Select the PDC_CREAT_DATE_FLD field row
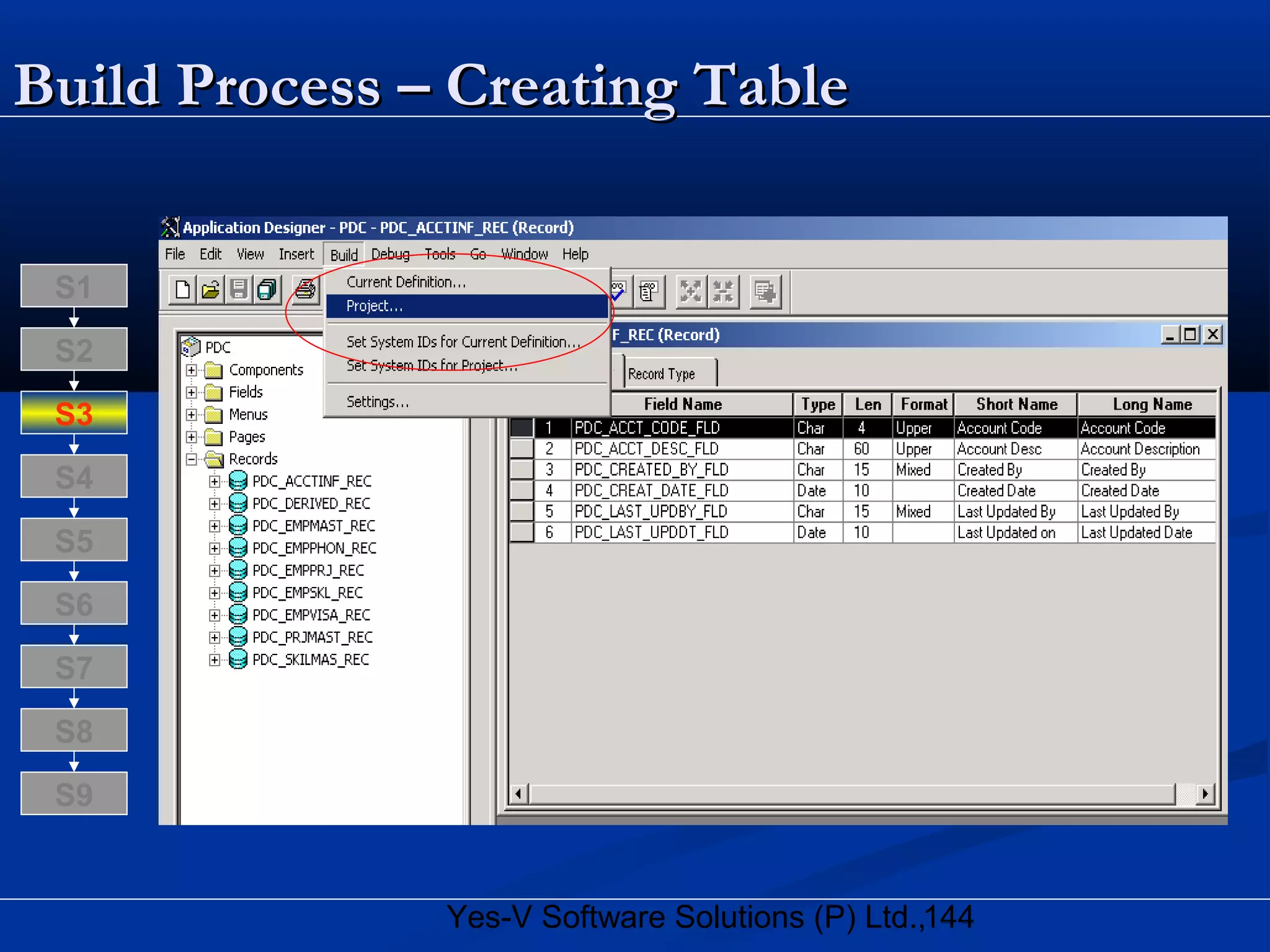 click(x=862, y=491)
